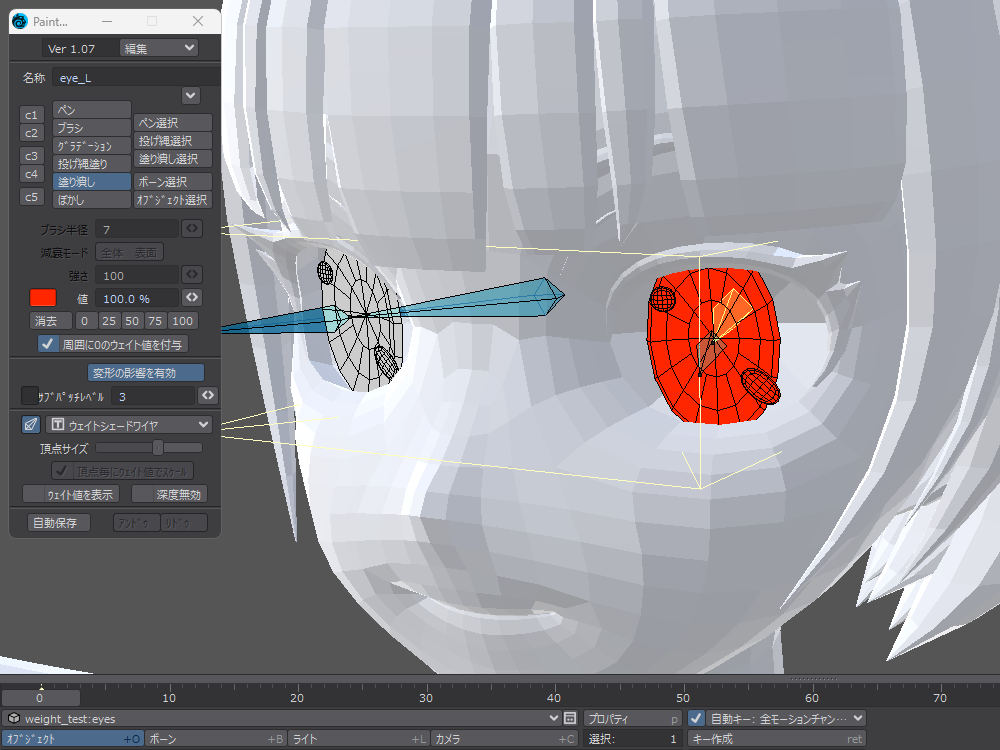The image size is (1000, 750).
Task: Select the ブラシ brush tool button
Action: point(92,127)
